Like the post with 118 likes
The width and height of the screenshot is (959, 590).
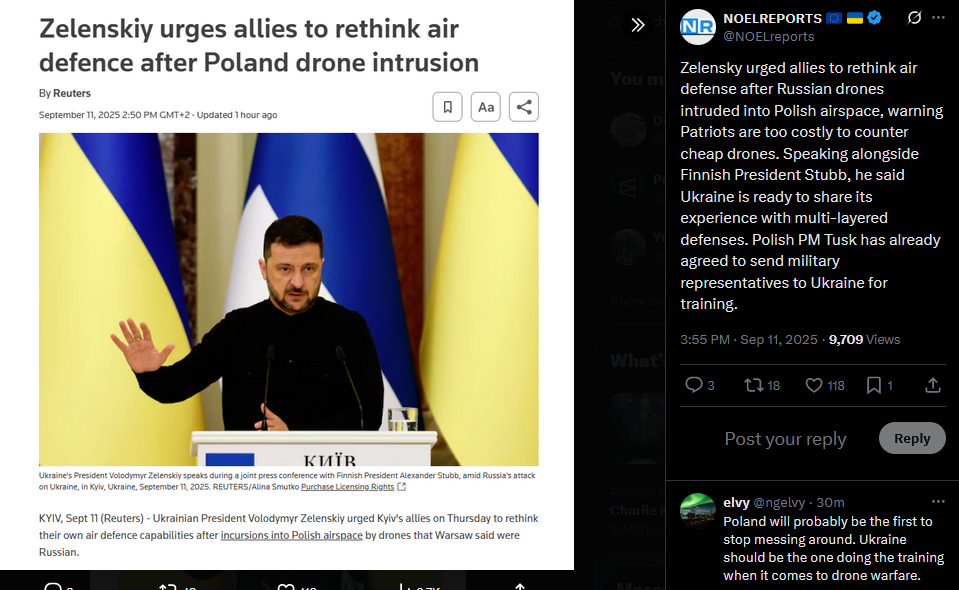click(x=824, y=385)
